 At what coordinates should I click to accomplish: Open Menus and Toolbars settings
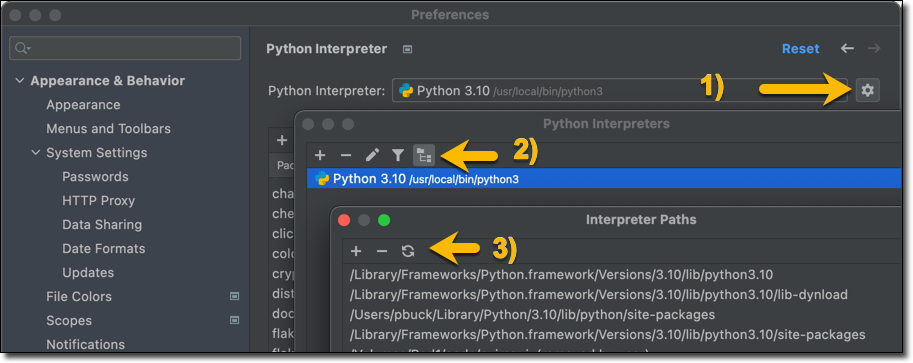(108, 129)
